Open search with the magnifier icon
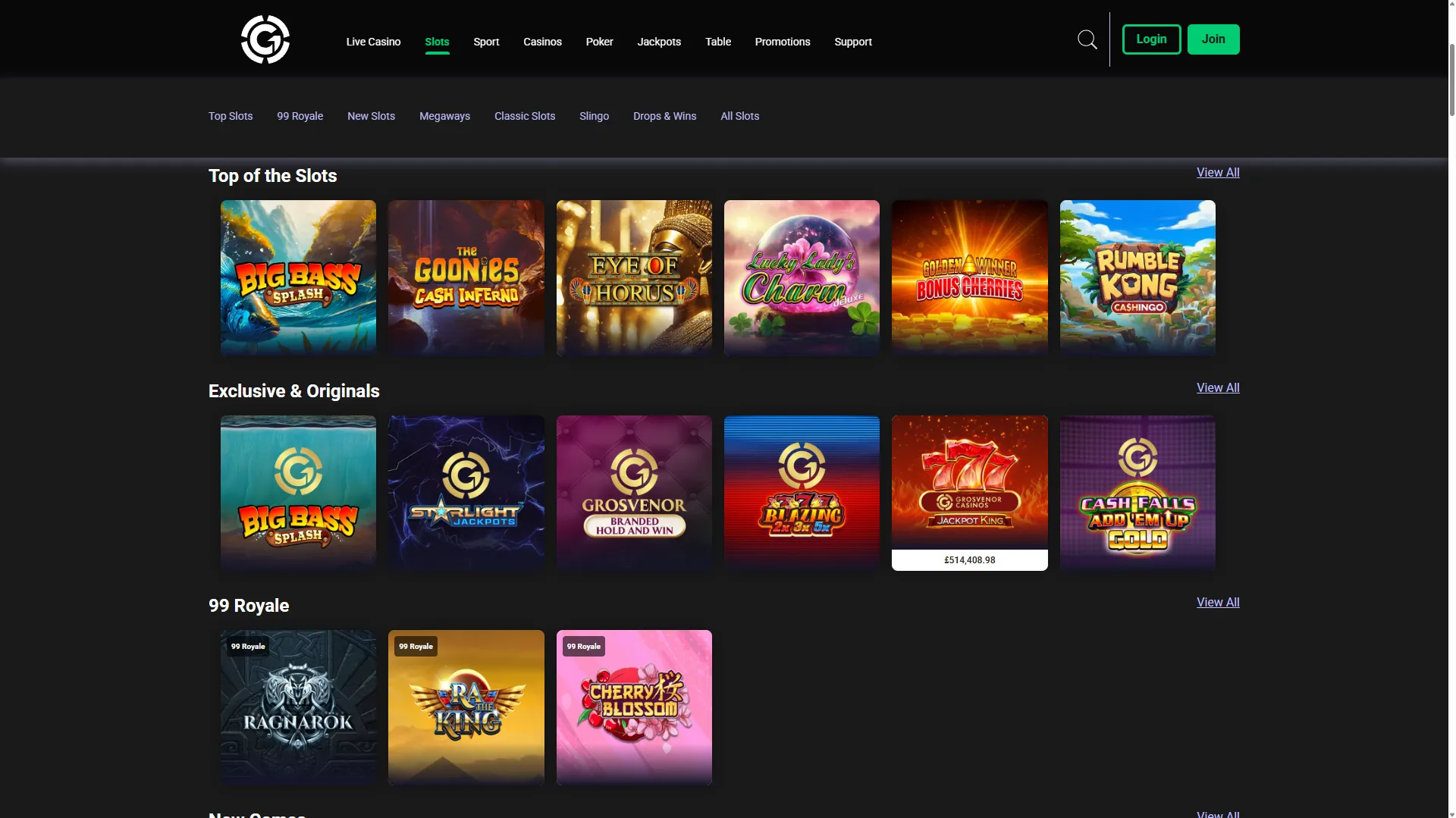 coord(1087,39)
